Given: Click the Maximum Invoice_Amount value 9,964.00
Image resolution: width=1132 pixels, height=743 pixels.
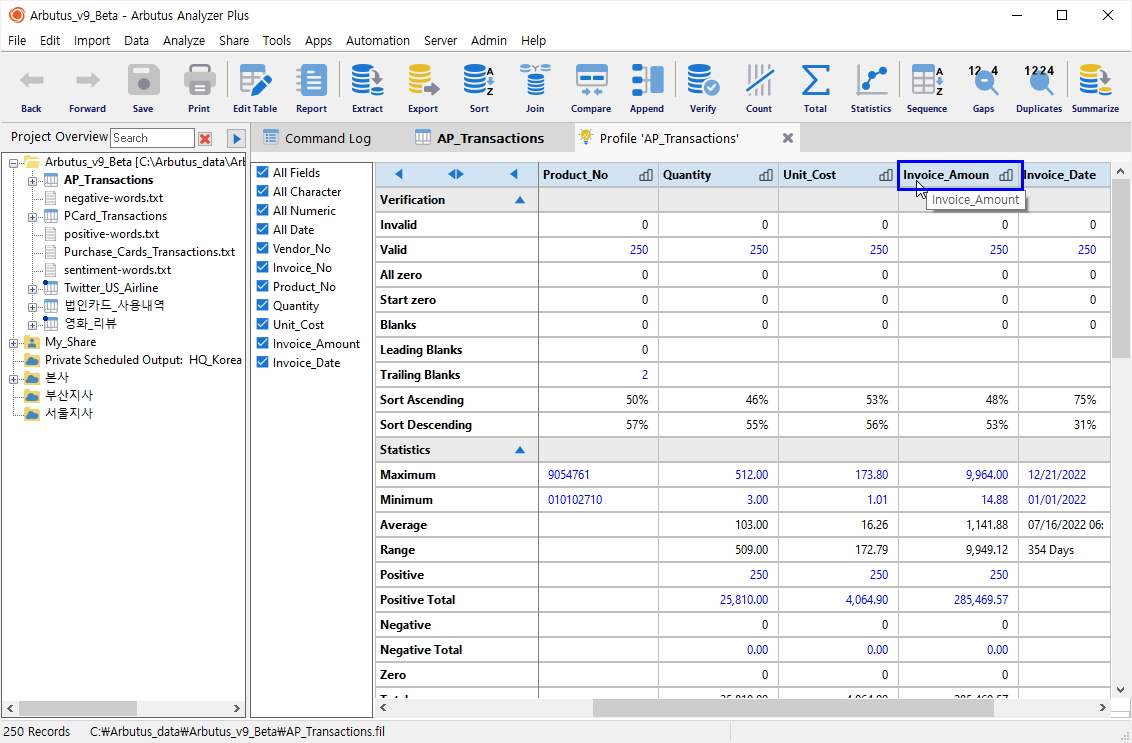Looking at the screenshot, I should point(986,474).
